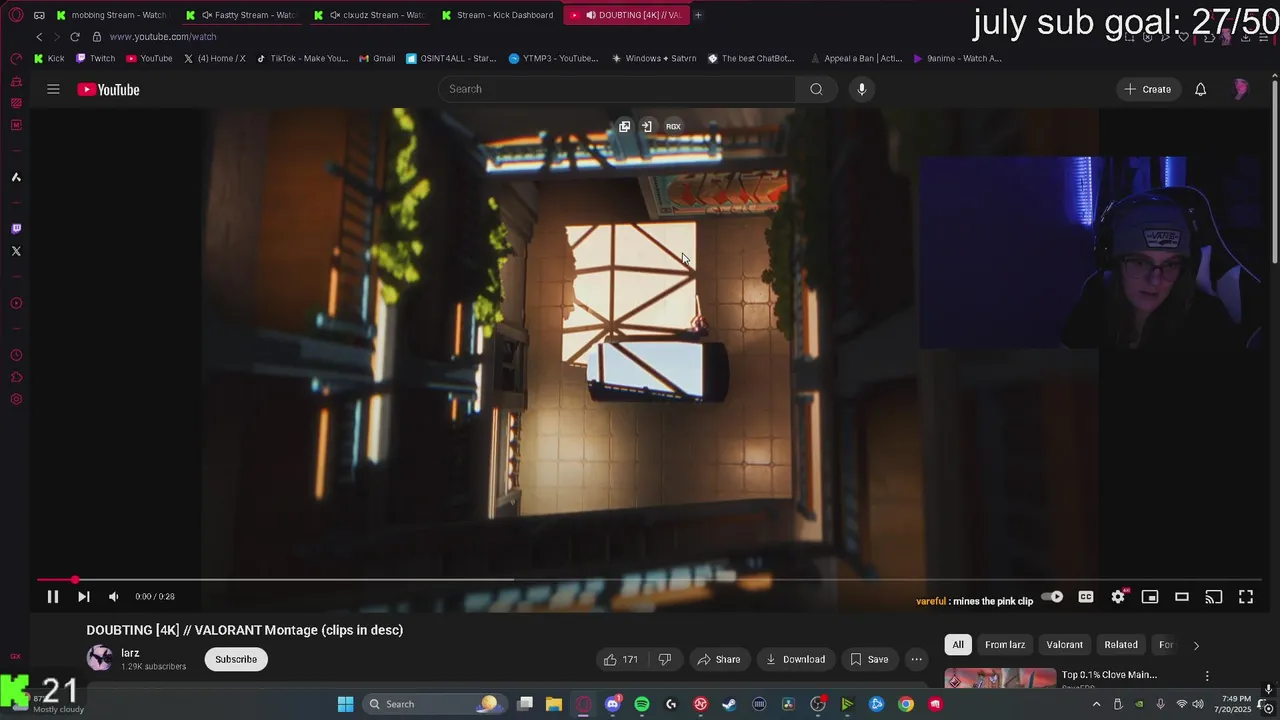Subscribe to the larz channel
The height and width of the screenshot is (720, 1280).
[x=236, y=659]
